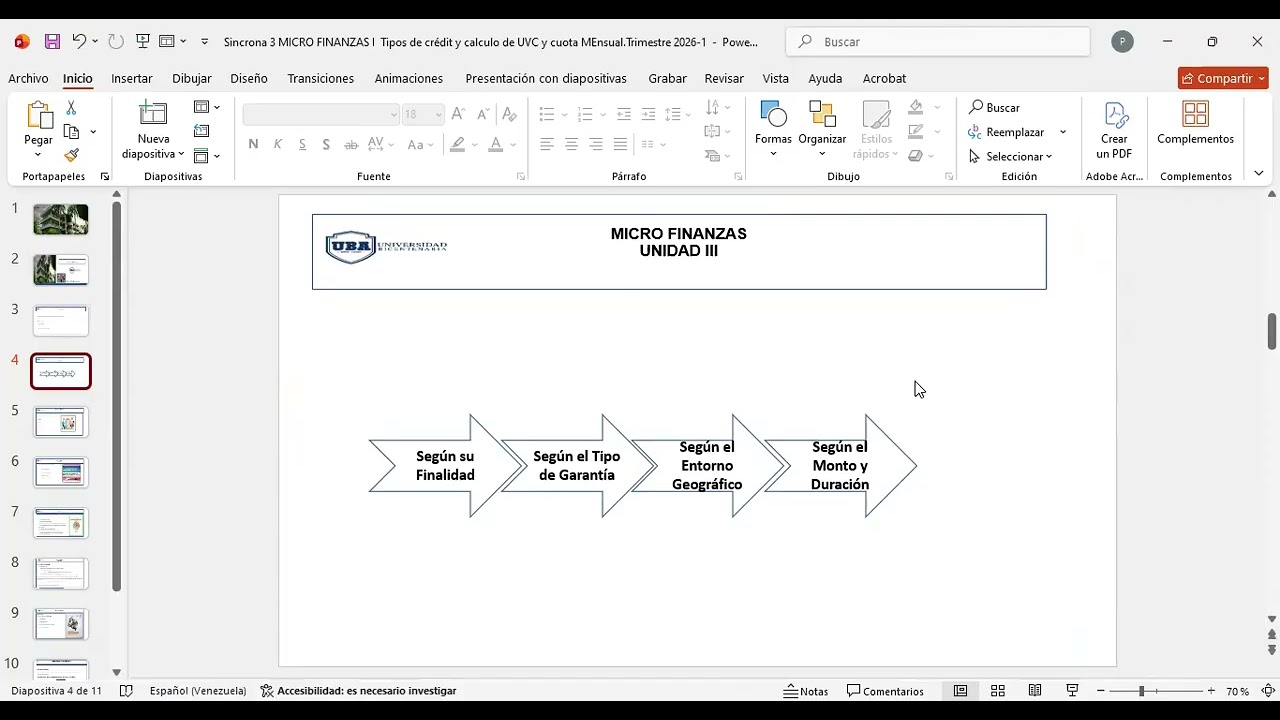
Task: Click the Español (Venezuela) language indicator
Action: tap(198, 691)
